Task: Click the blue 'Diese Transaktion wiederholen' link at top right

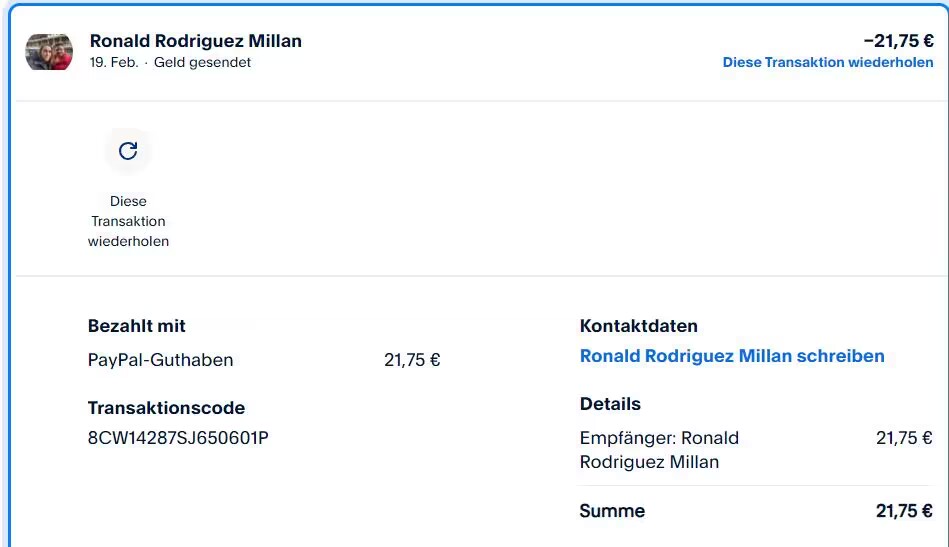Action: (827, 62)
